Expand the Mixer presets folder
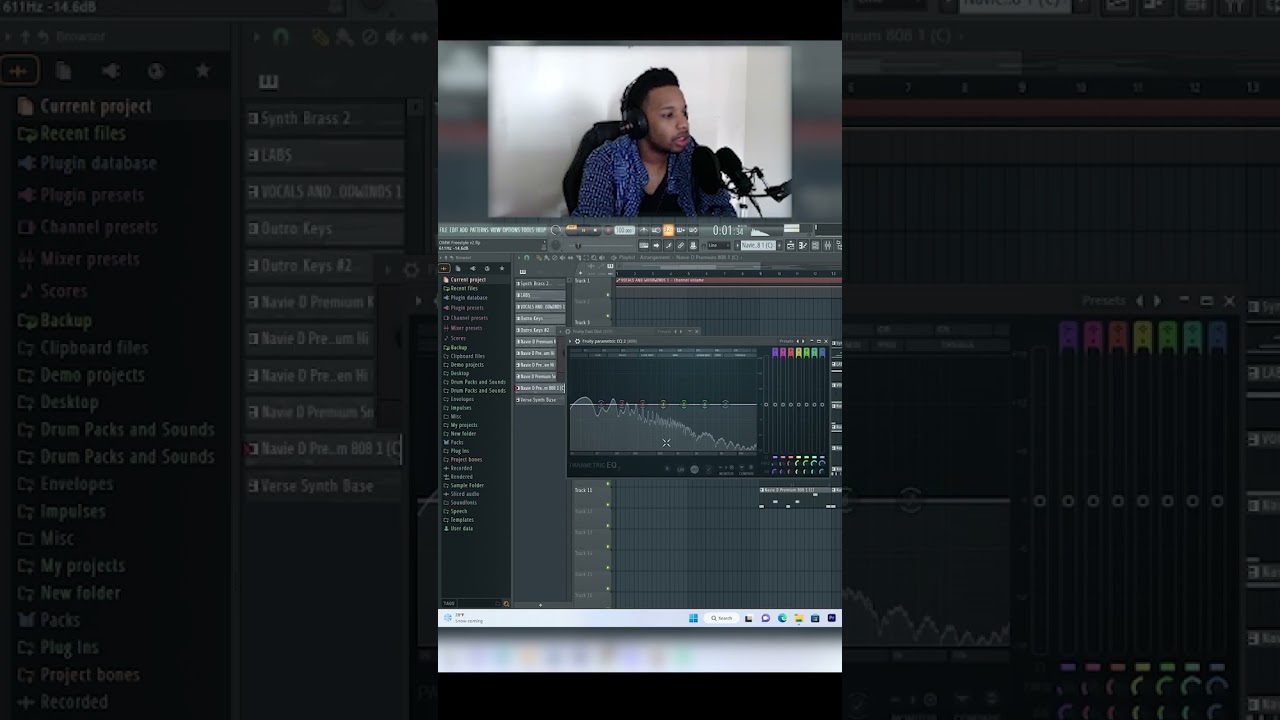The height and width of the screenshot is (720, 1280). 466,328
